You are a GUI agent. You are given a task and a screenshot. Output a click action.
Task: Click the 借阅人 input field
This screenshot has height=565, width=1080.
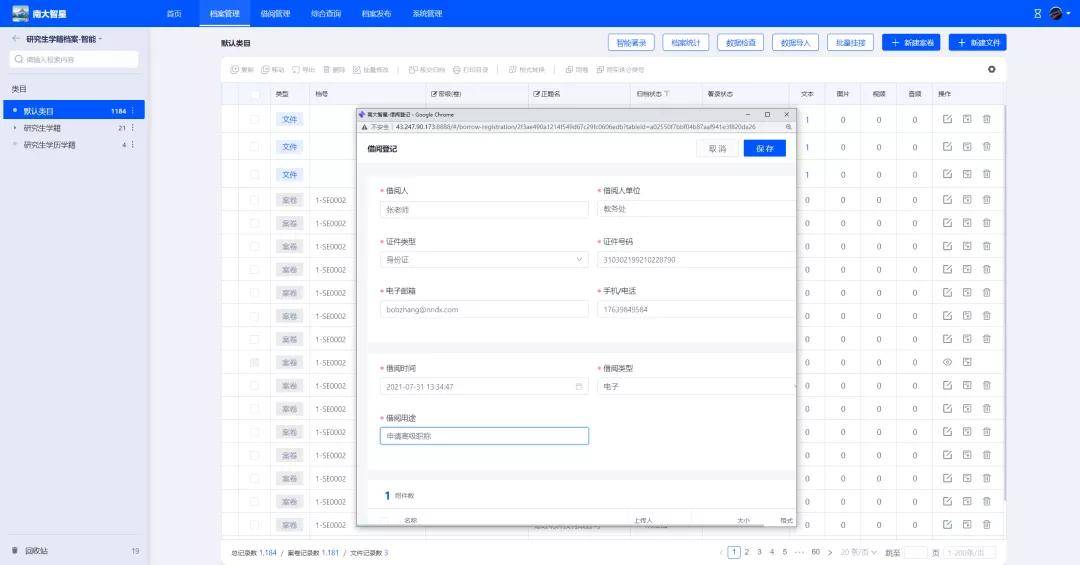pos(484,210)
